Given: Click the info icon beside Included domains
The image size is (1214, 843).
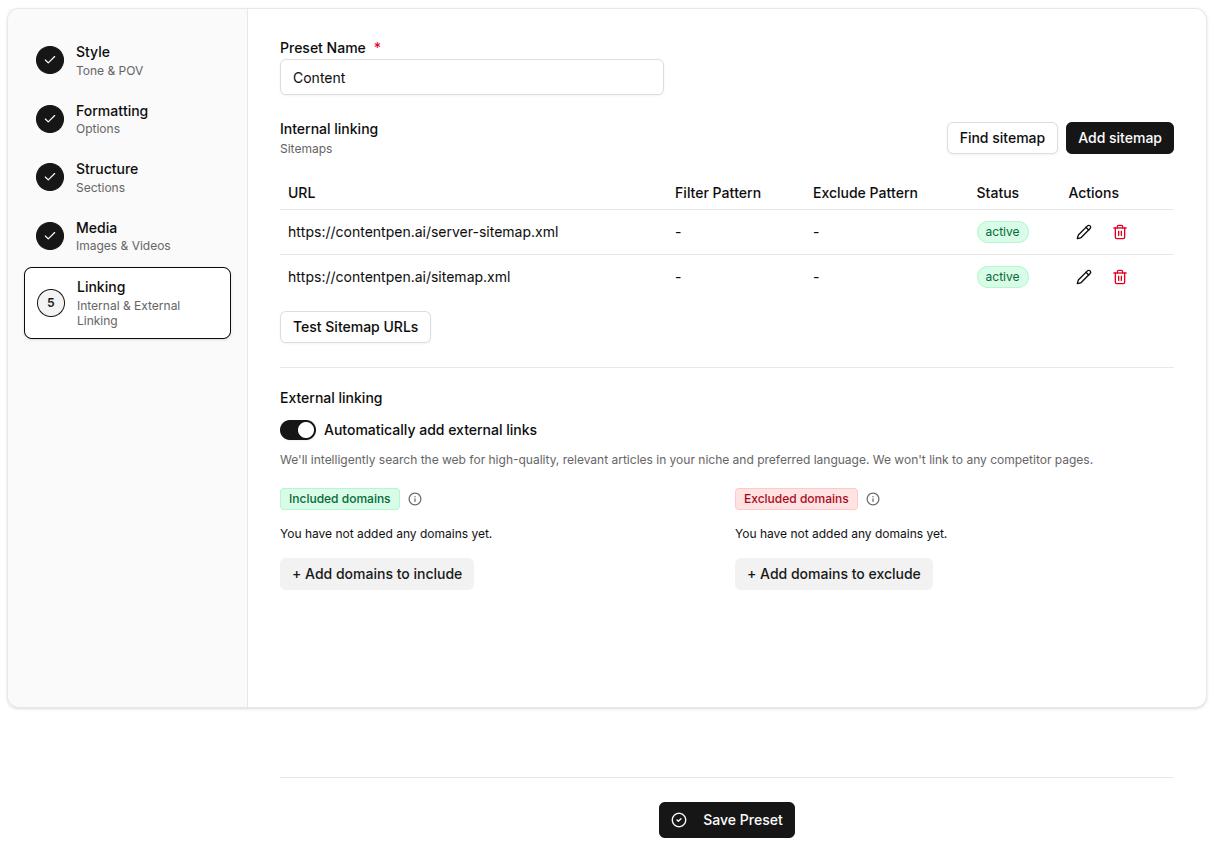Looking at the screenshot, I should tap(415, 498).
